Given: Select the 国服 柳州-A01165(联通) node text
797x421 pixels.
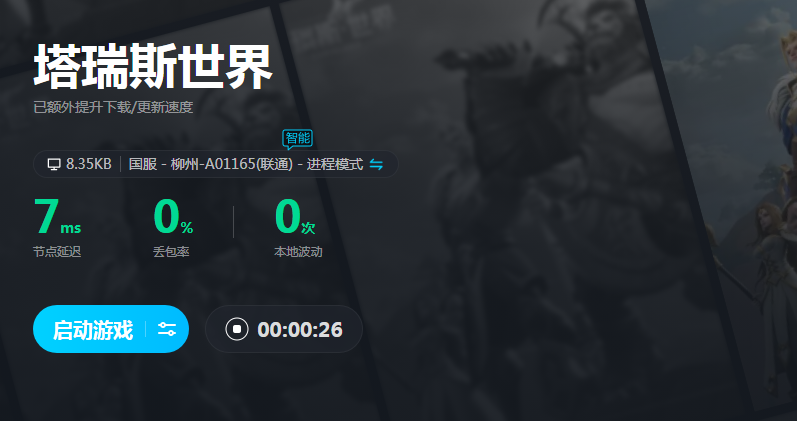Looking at the screenshot, I should 211,164.
